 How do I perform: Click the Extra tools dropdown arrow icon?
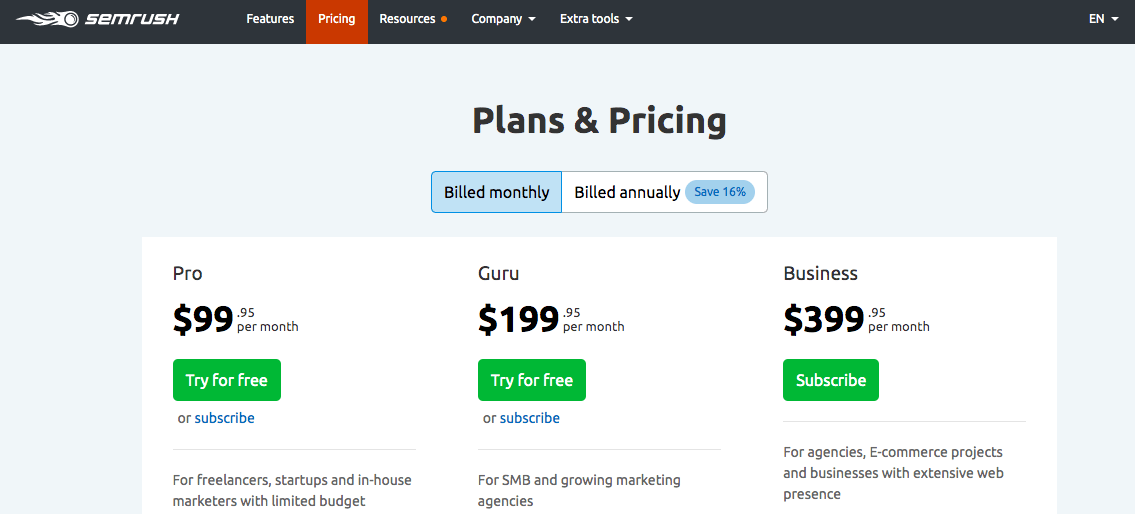coord(628,20)
